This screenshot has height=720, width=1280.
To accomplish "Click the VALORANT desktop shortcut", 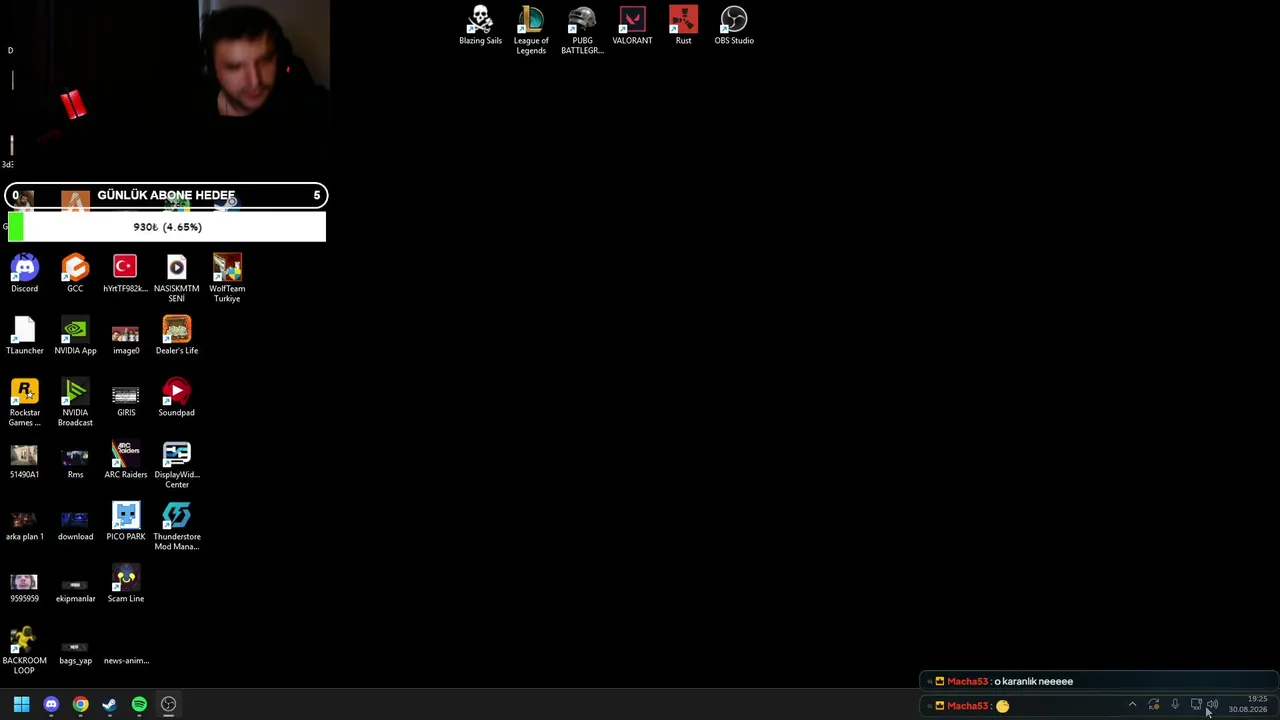I will (x=632, y=26).
